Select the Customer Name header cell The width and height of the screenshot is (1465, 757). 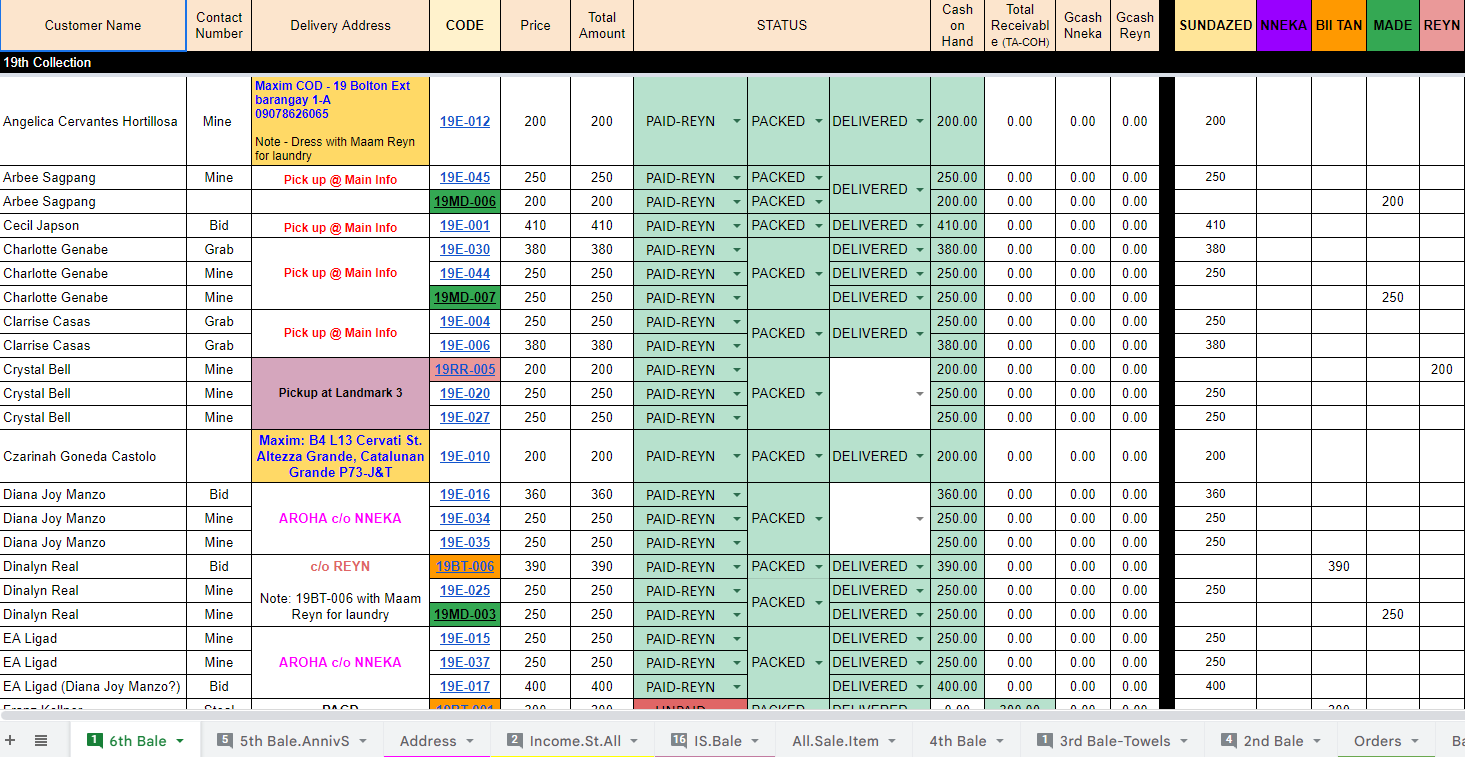click(93, 25)
